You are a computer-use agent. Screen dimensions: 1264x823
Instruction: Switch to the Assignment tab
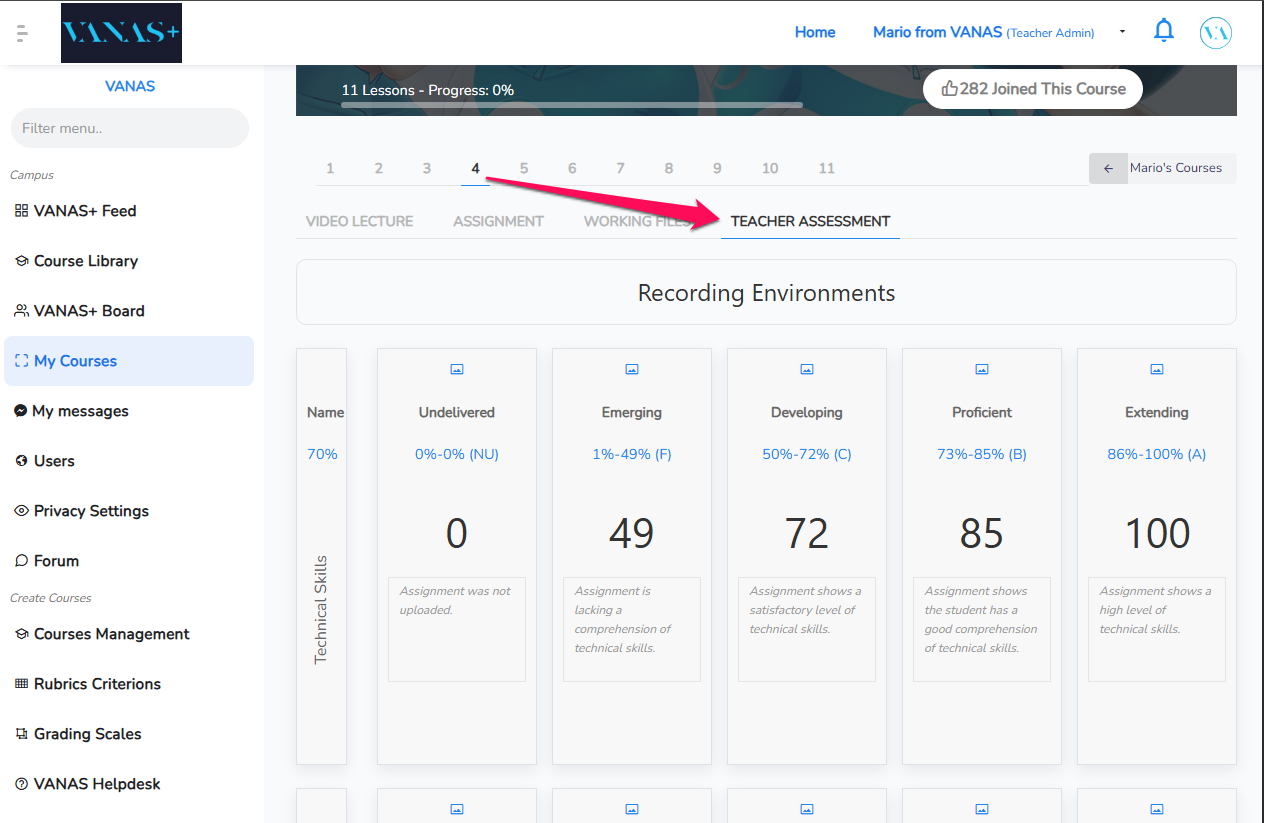[498, 221]
